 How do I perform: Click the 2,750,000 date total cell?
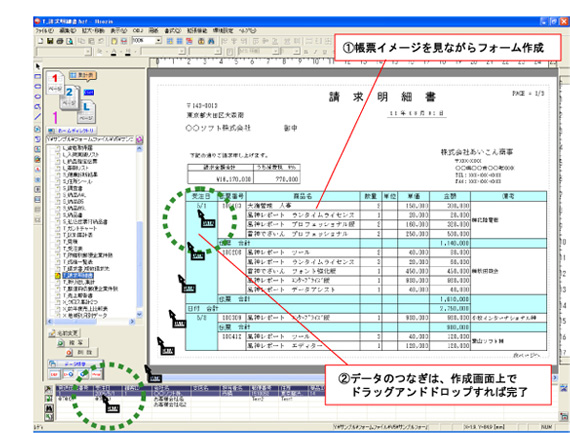coord(450,308)
